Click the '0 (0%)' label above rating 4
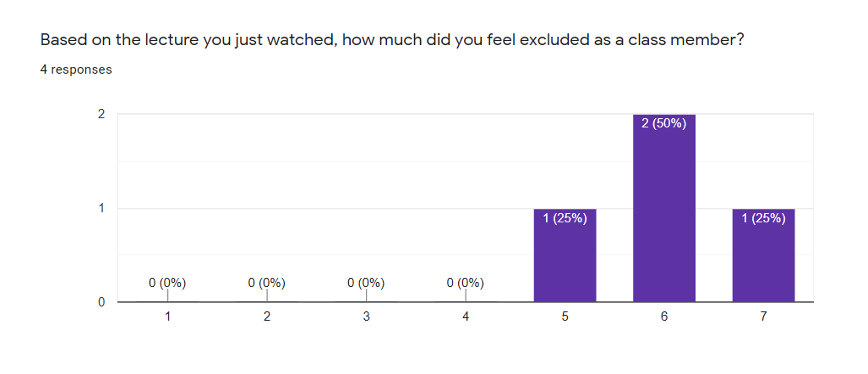868x374 pixels. pyautogui.click(x=466, y=283)
